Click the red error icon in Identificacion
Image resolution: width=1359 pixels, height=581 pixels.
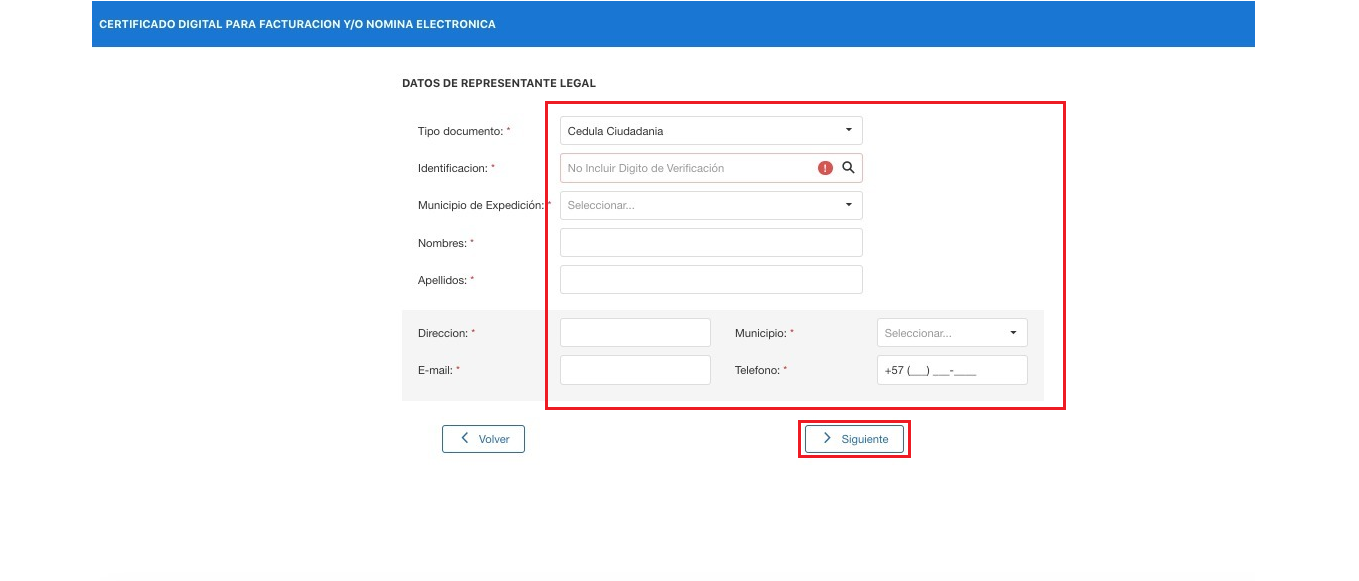tap(825, 168)
